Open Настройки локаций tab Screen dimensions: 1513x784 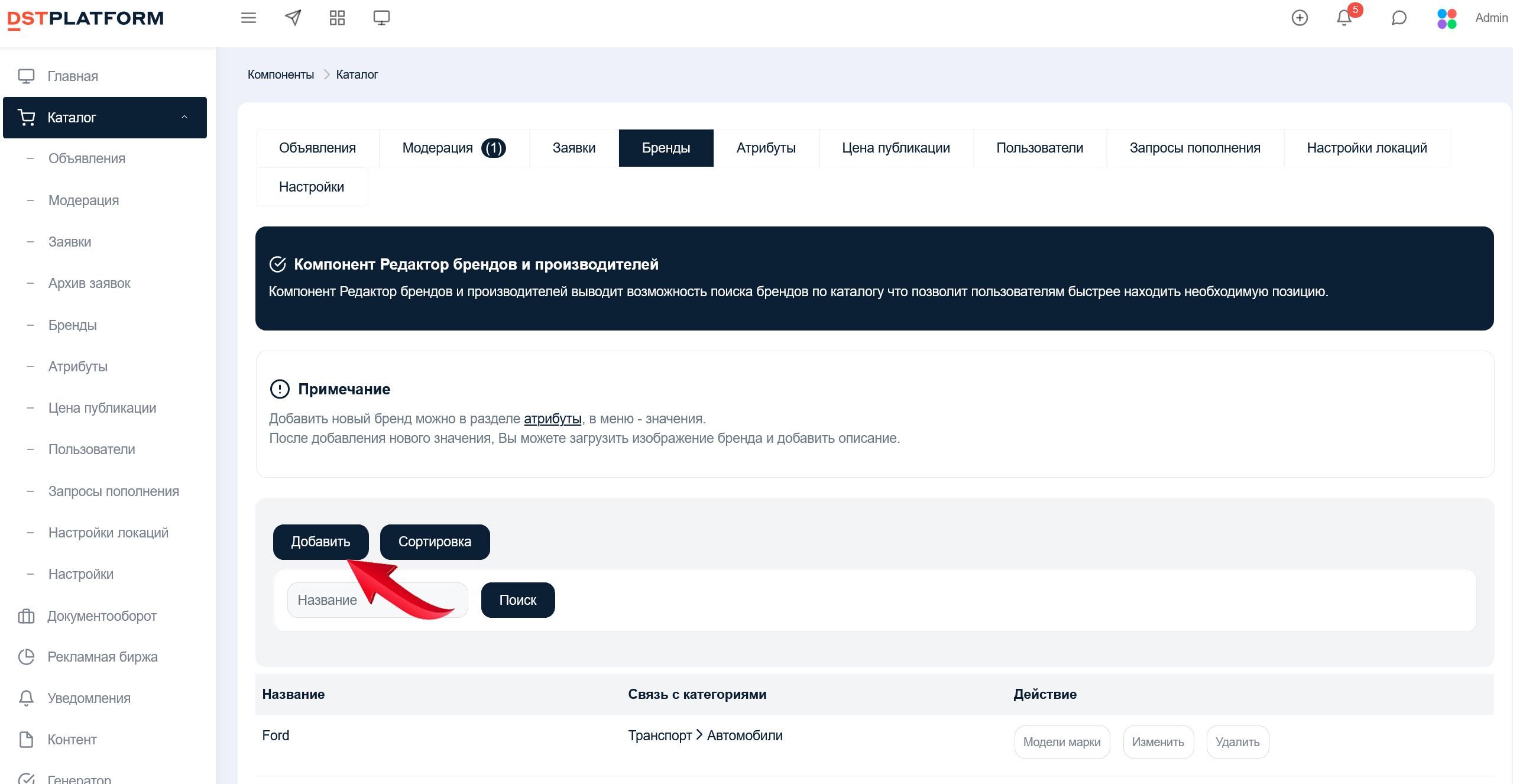click(1366, 148)
